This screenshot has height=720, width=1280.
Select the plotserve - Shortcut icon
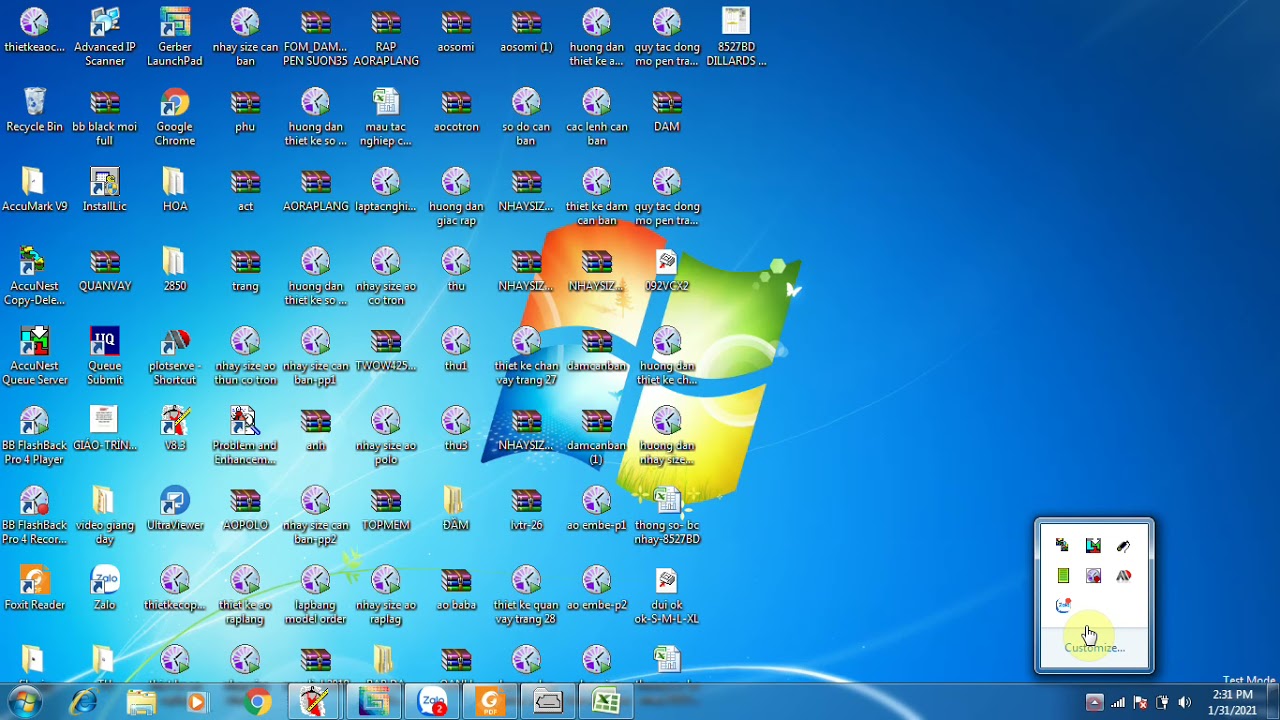point(175,357)
